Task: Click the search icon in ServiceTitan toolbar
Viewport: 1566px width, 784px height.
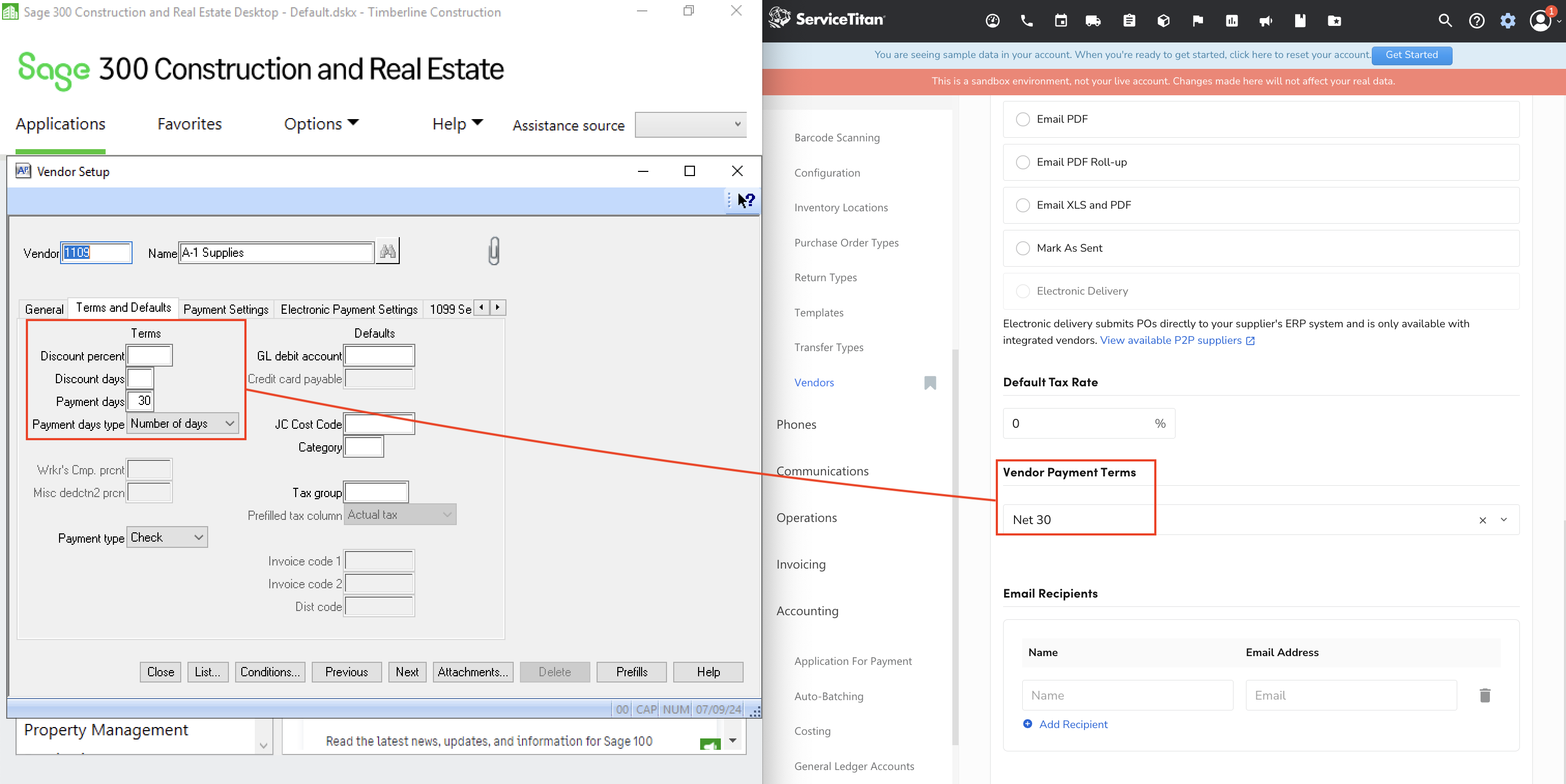Action: tap(1445, 19)
